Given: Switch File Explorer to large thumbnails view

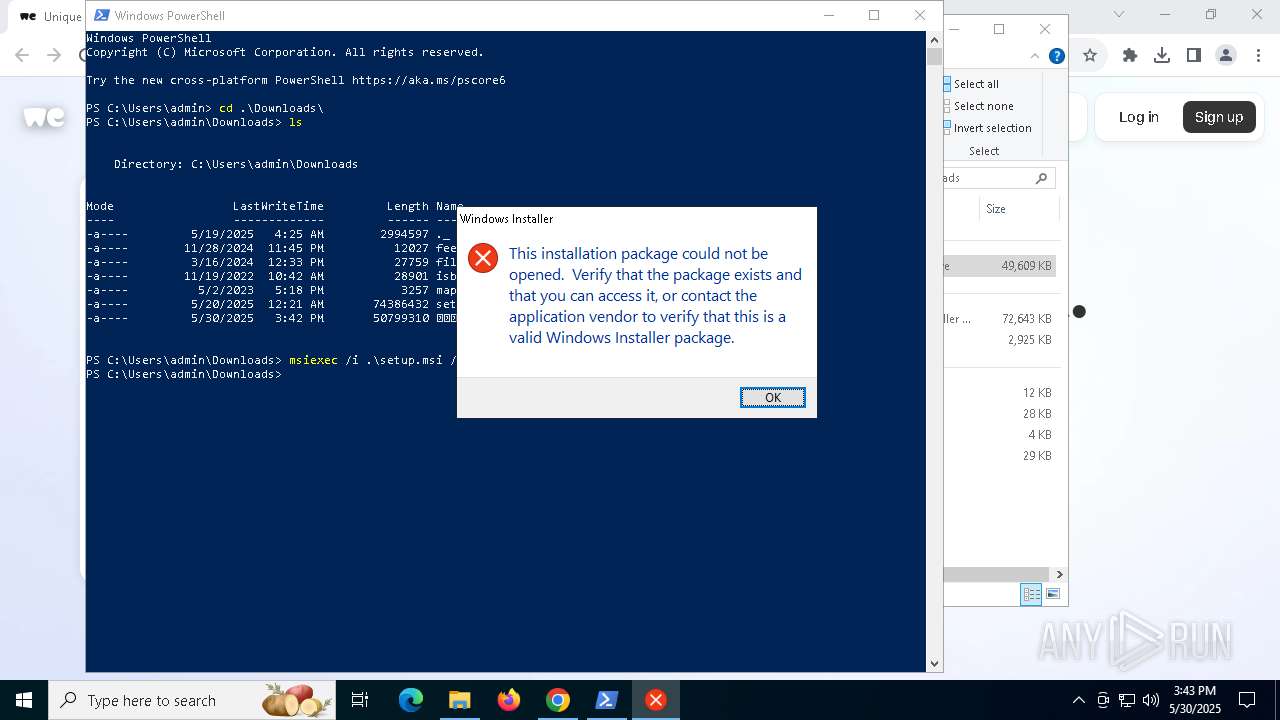Looking at the screenshot, I should [x=1053, y=594].
